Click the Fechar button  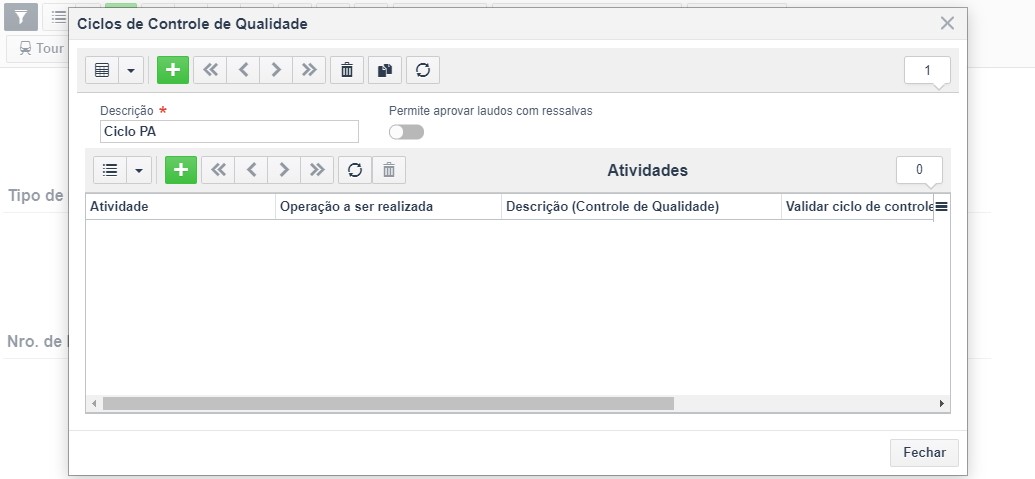[924, 453]
